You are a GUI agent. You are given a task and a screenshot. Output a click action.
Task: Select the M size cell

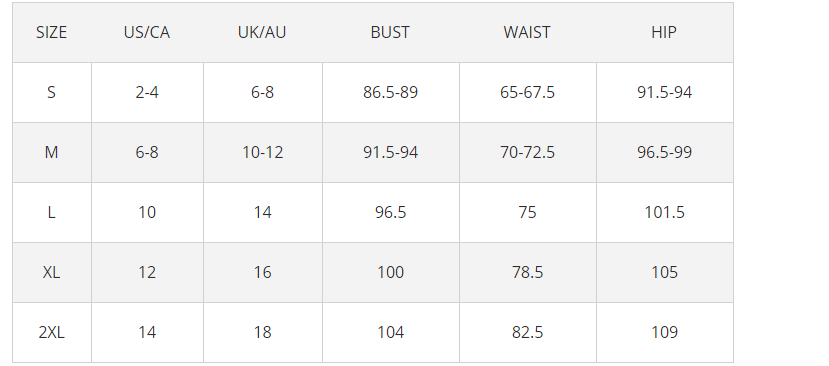point(52,153)
